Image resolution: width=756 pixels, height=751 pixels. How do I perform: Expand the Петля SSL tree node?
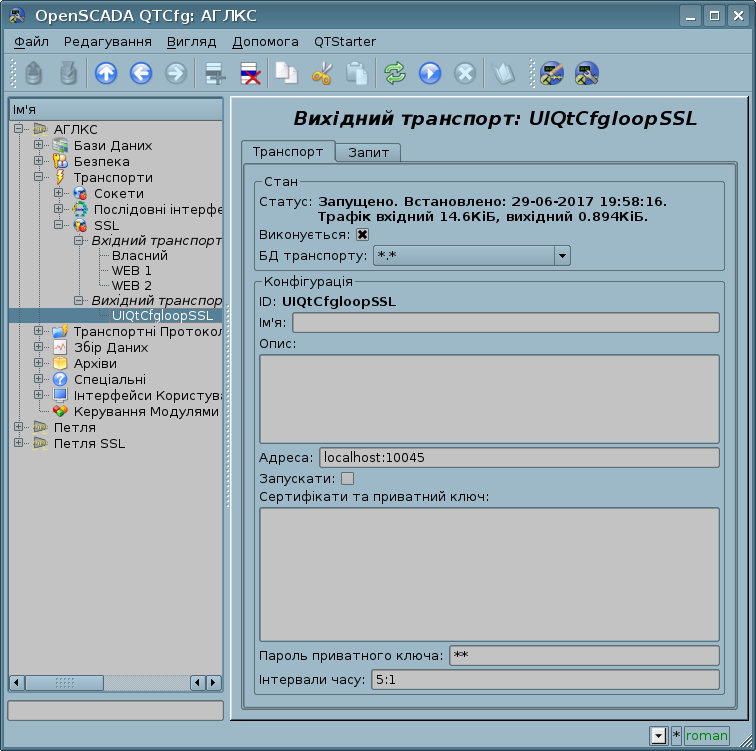(19, 443)
